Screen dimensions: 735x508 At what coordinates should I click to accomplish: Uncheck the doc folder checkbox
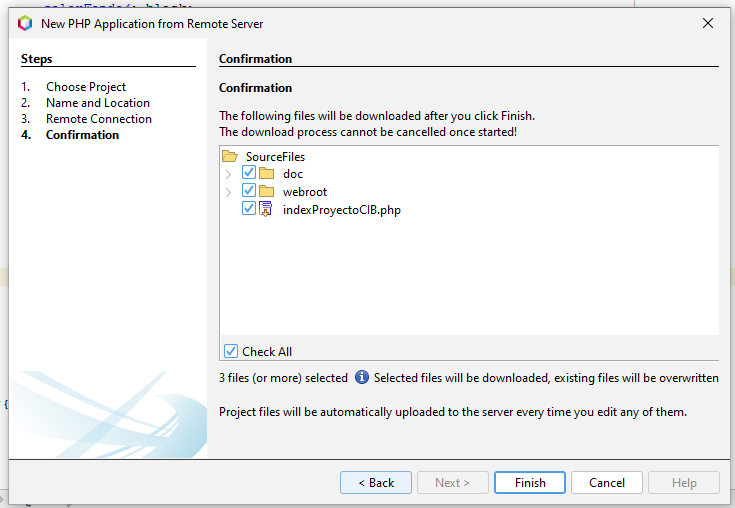pyautogui.click(x=249, y=173)
